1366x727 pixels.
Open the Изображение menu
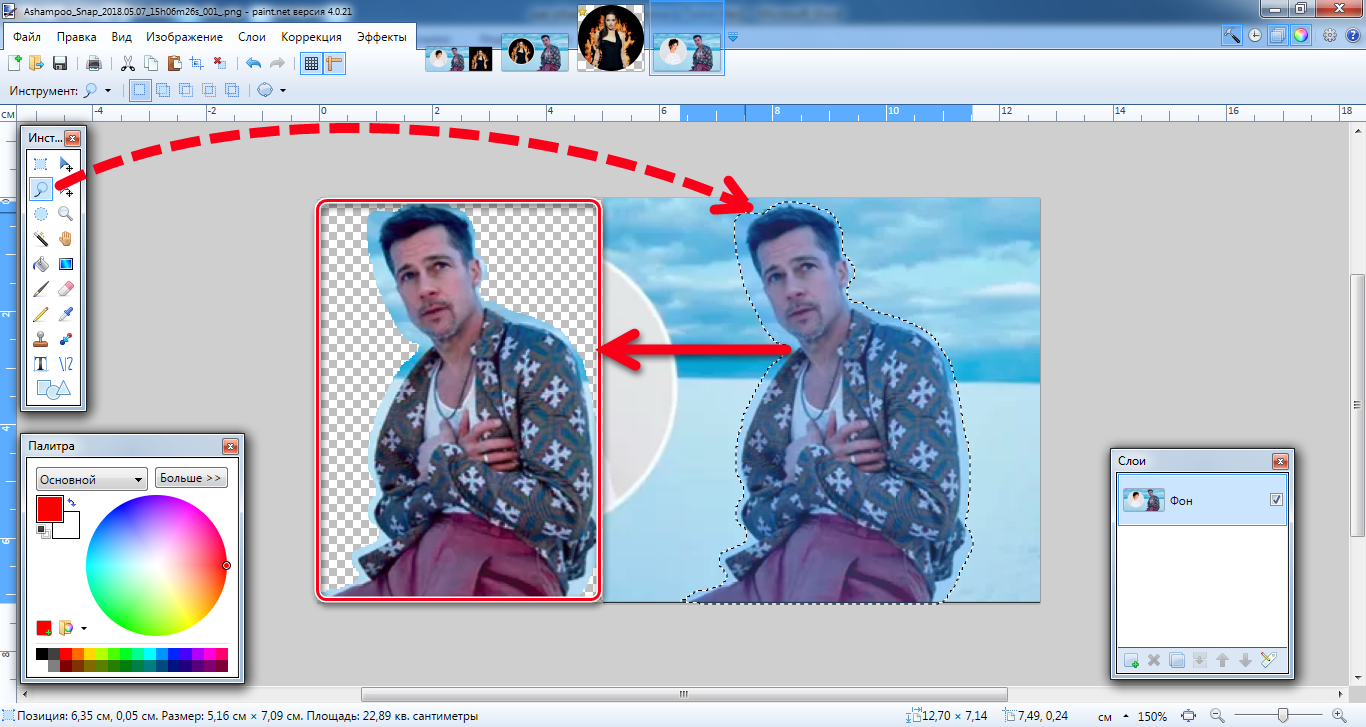[x=184, y=37]
